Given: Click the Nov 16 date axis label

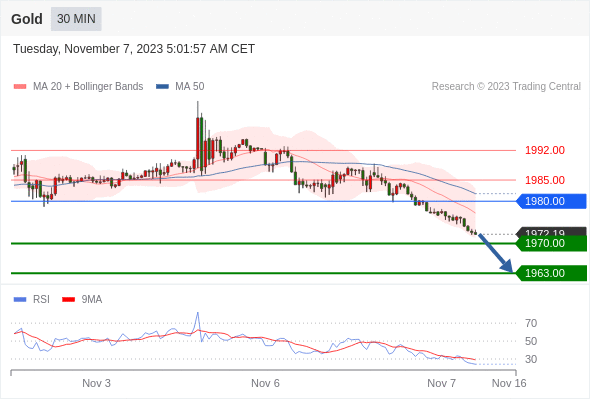Looking at the screenshot, I should click(x=509, y=383).
